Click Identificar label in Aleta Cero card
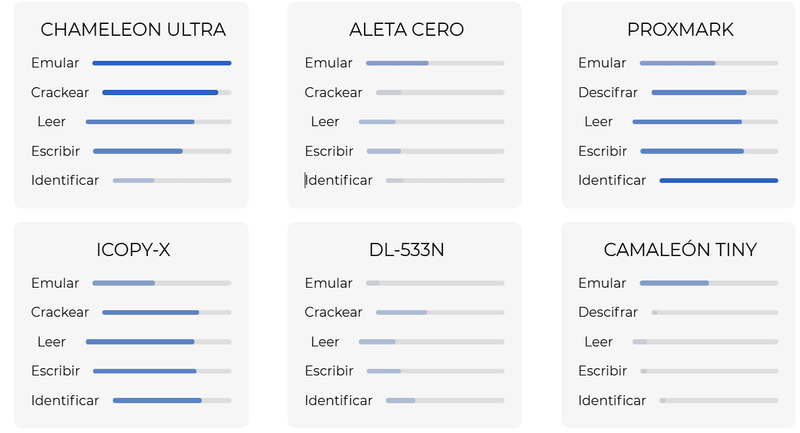This screenshot has width=800, height=433. coord(339,181)
